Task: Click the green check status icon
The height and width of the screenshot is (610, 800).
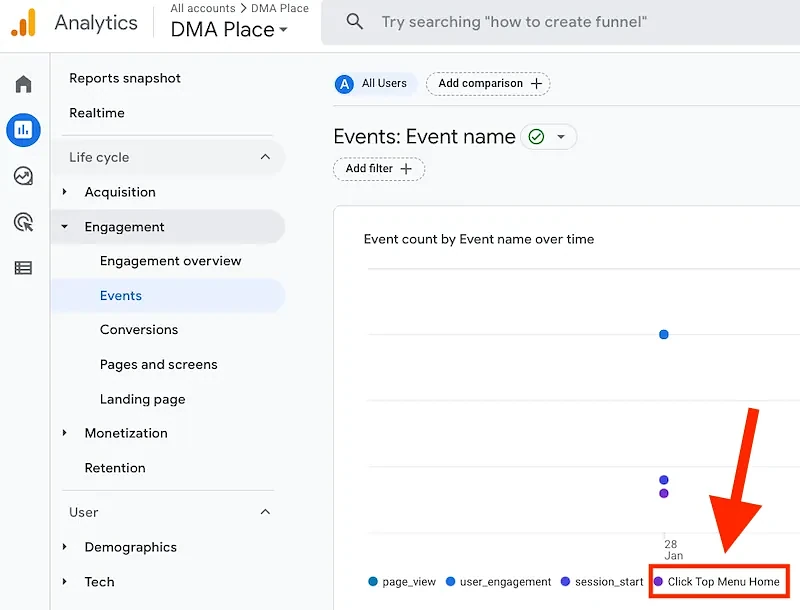Action: [x=536, y=137]
